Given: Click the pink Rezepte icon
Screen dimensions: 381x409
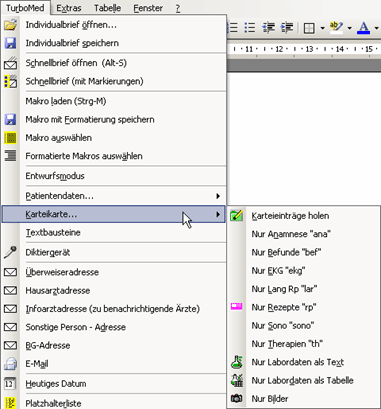Looking at the screenshot, I should (x=237, y=307).
